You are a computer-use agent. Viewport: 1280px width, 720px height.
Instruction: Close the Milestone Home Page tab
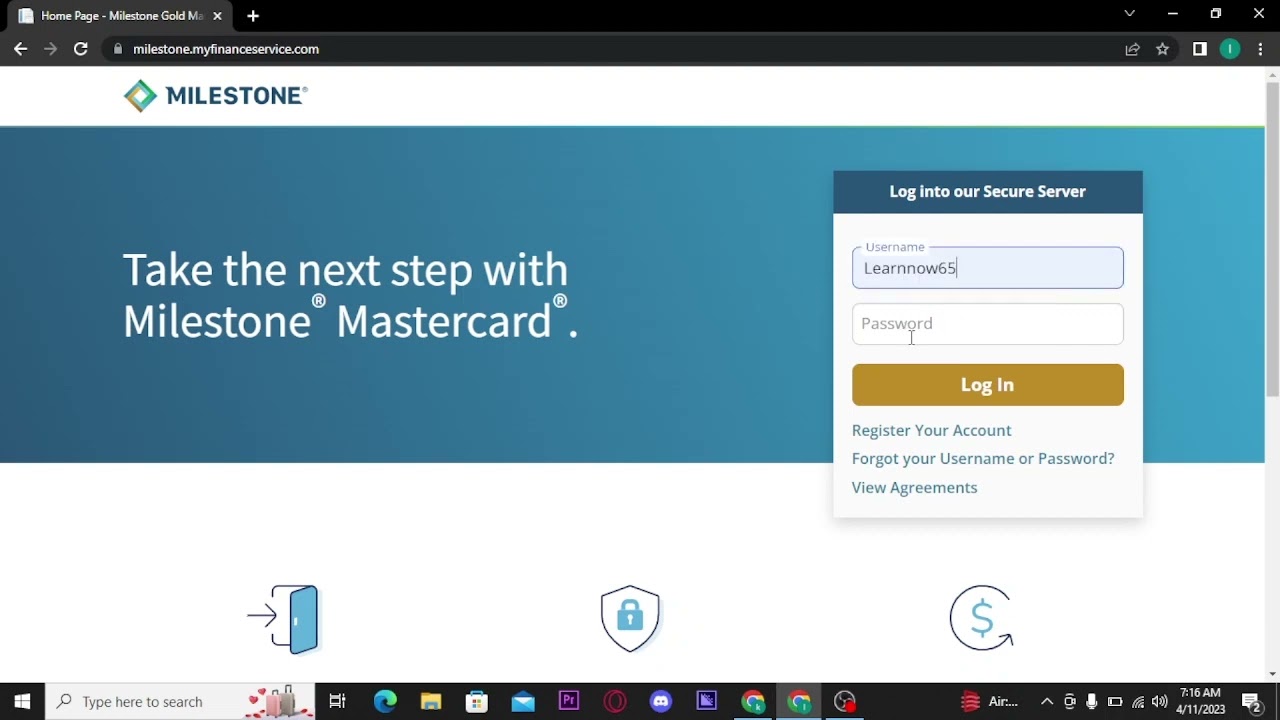[217, 16]
